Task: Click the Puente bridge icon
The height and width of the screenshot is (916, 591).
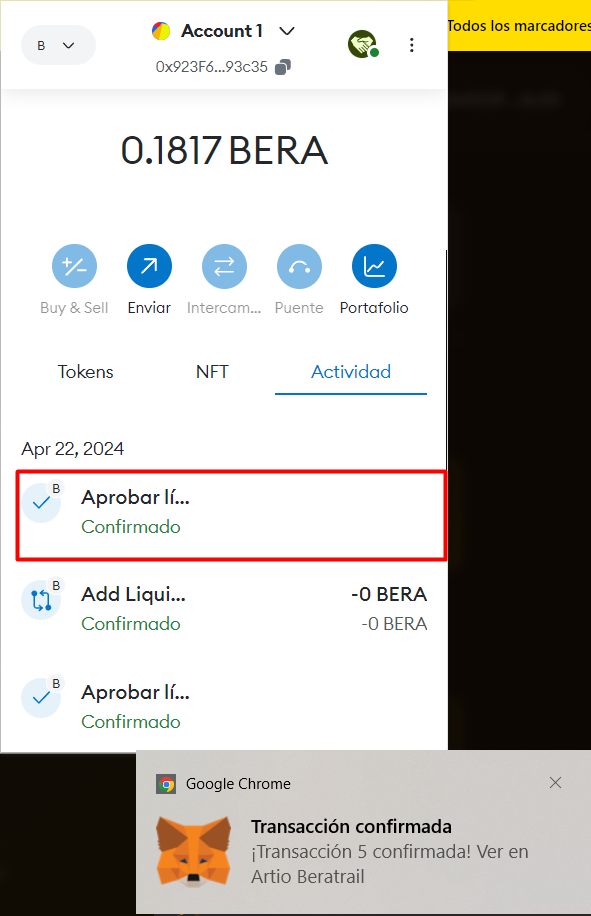Action: 299,266
